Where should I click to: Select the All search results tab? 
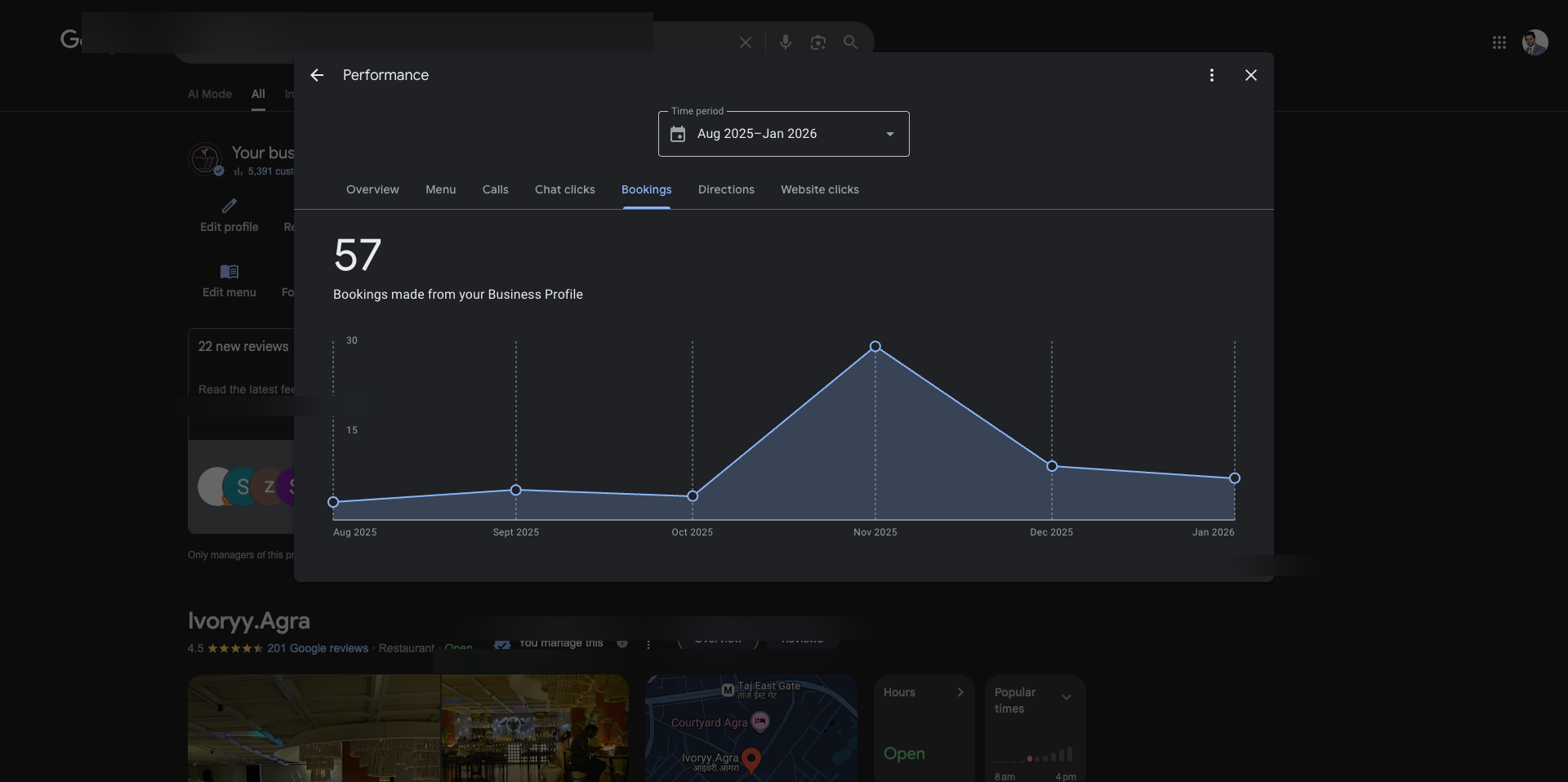click(x=258, y=94)
